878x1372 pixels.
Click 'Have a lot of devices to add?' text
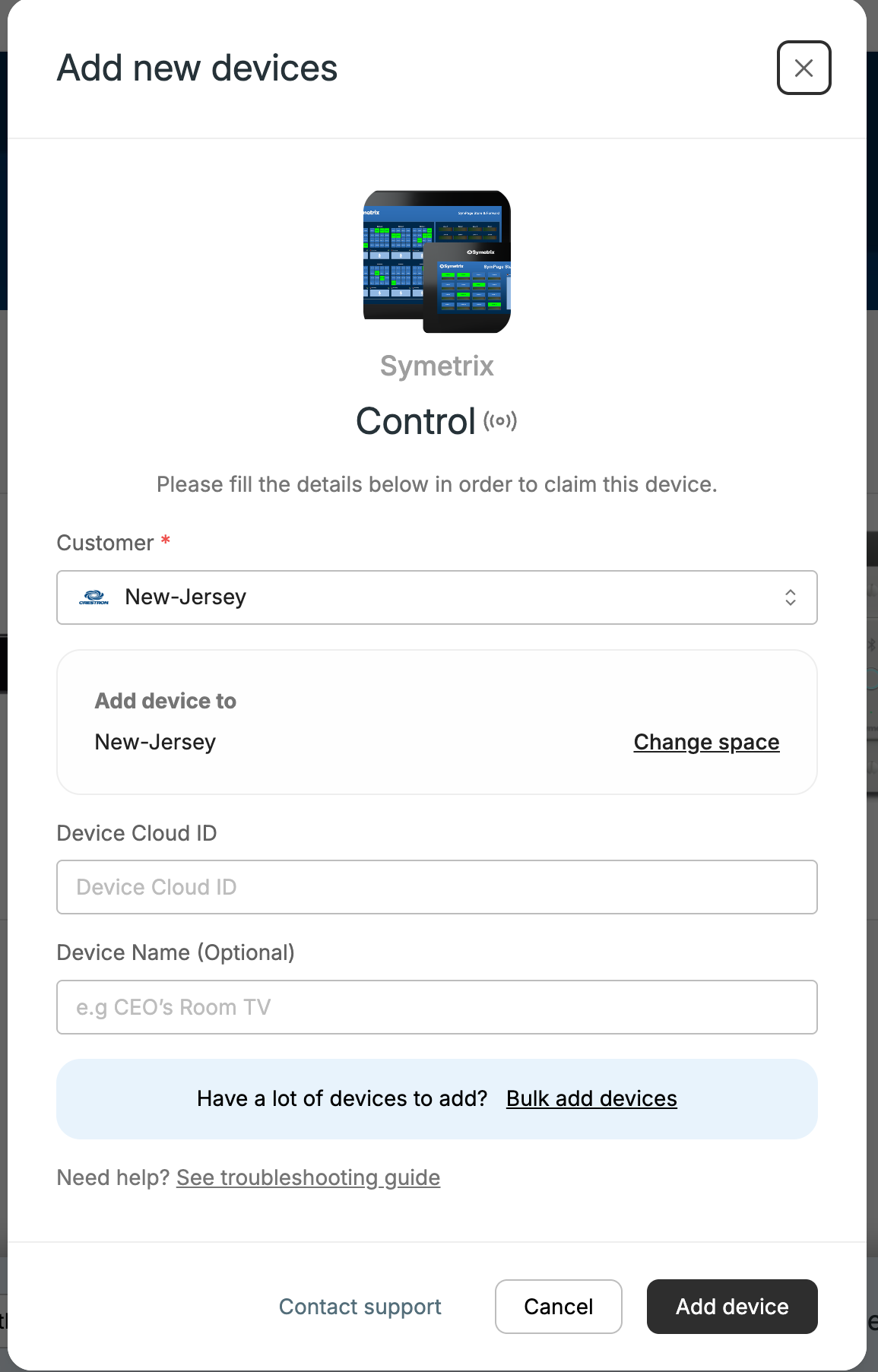pos(342,1098)
